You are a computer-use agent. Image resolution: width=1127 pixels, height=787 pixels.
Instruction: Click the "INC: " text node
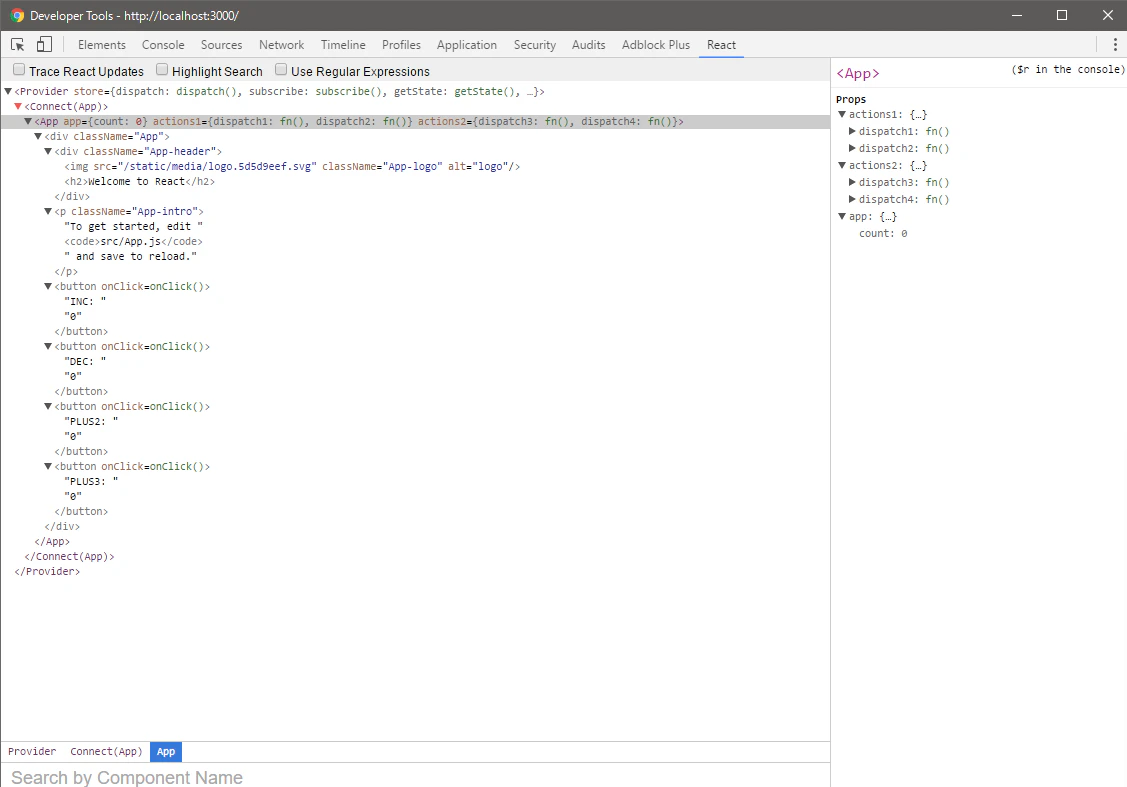pos(85,302)
